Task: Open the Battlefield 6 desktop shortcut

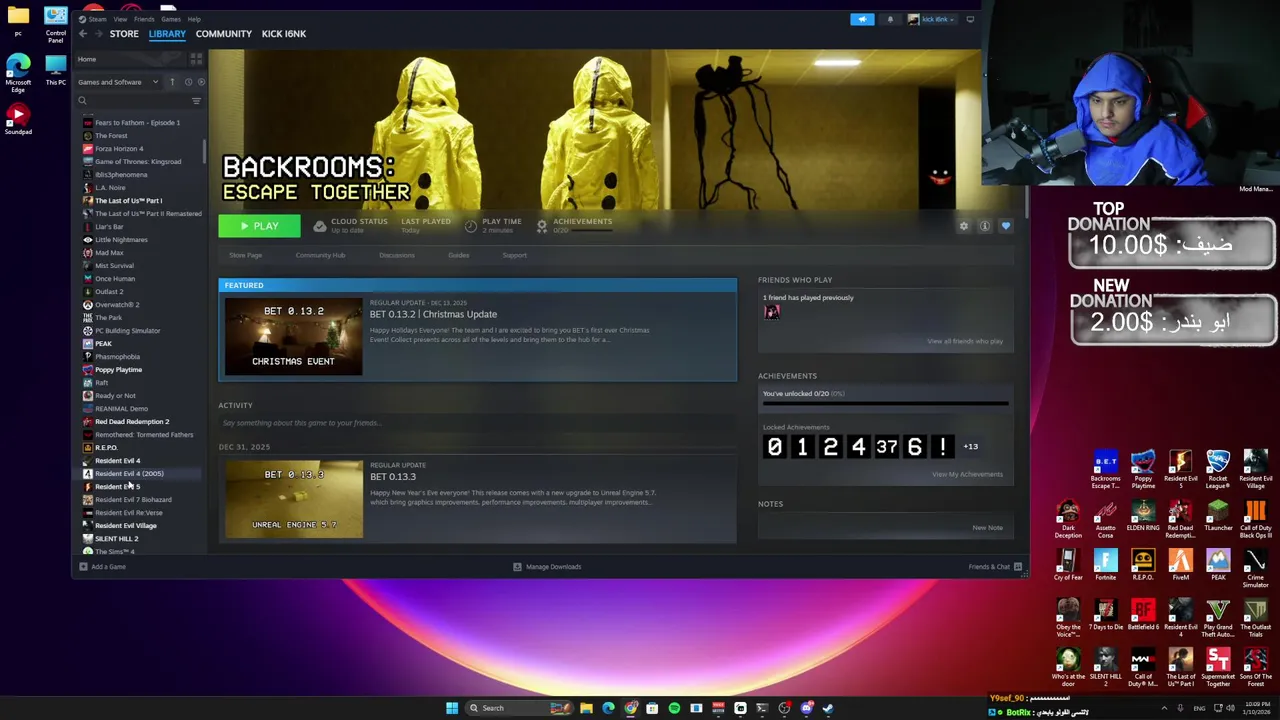Action: pyautogui.click(x=1143, y=615)
